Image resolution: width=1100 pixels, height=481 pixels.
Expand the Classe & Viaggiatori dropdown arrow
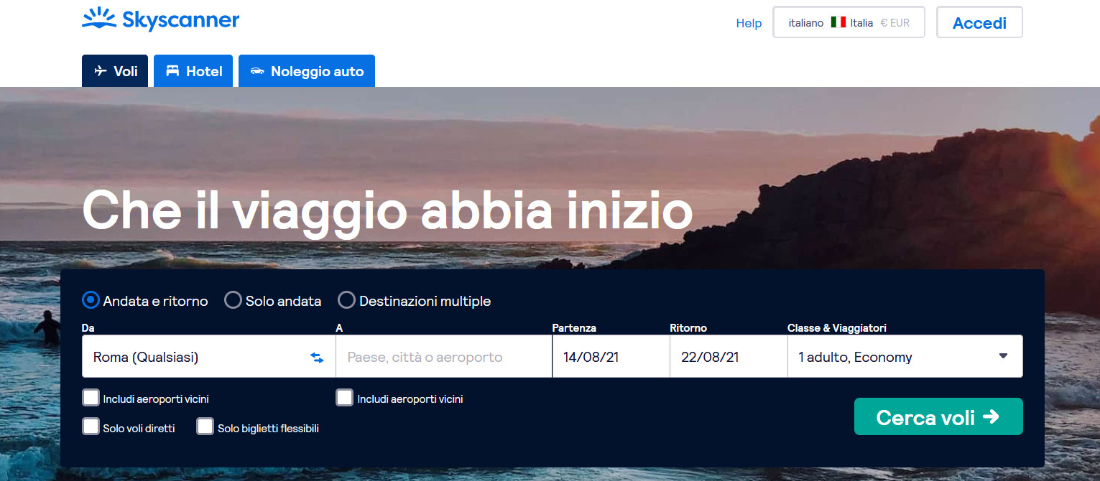[1003, 356]
